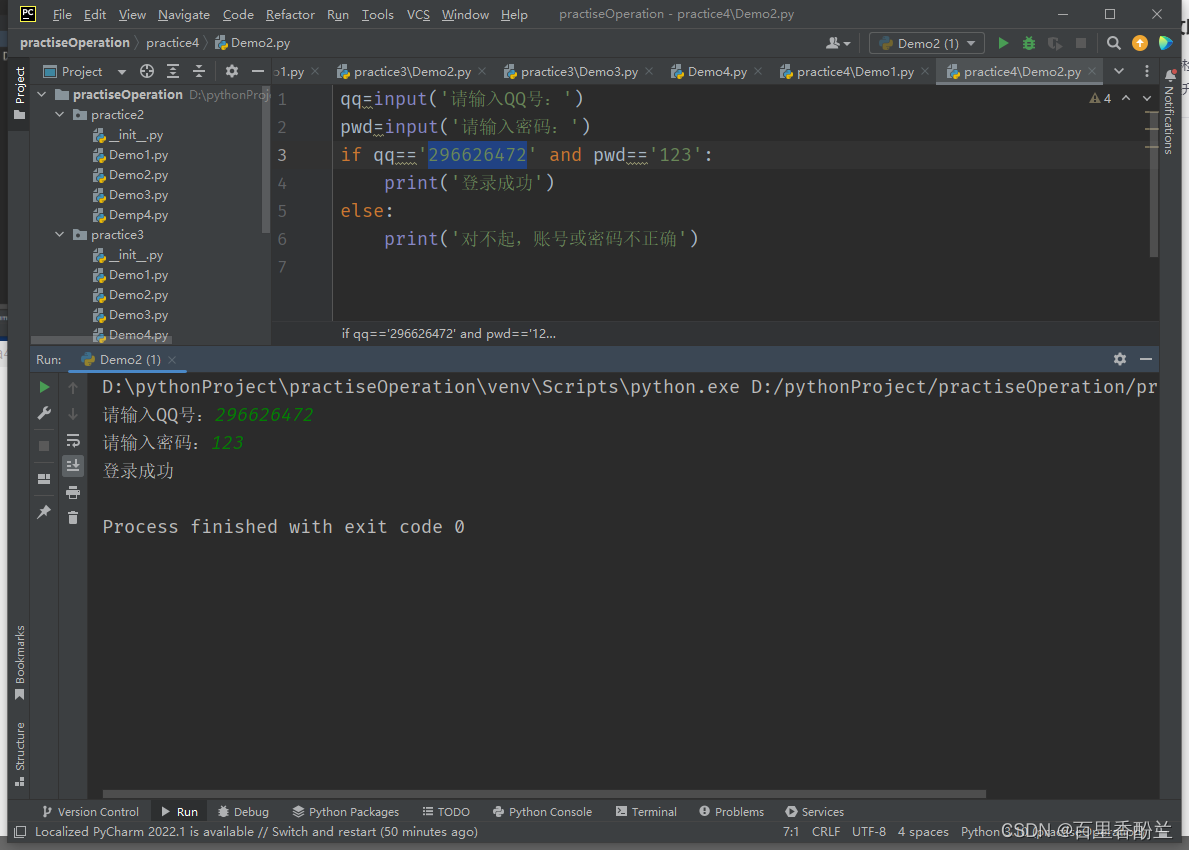Viewport: 1189px width, 850px height.
Task: Click the toolbar Stop square icon
Action: (x=1081, y=43)
